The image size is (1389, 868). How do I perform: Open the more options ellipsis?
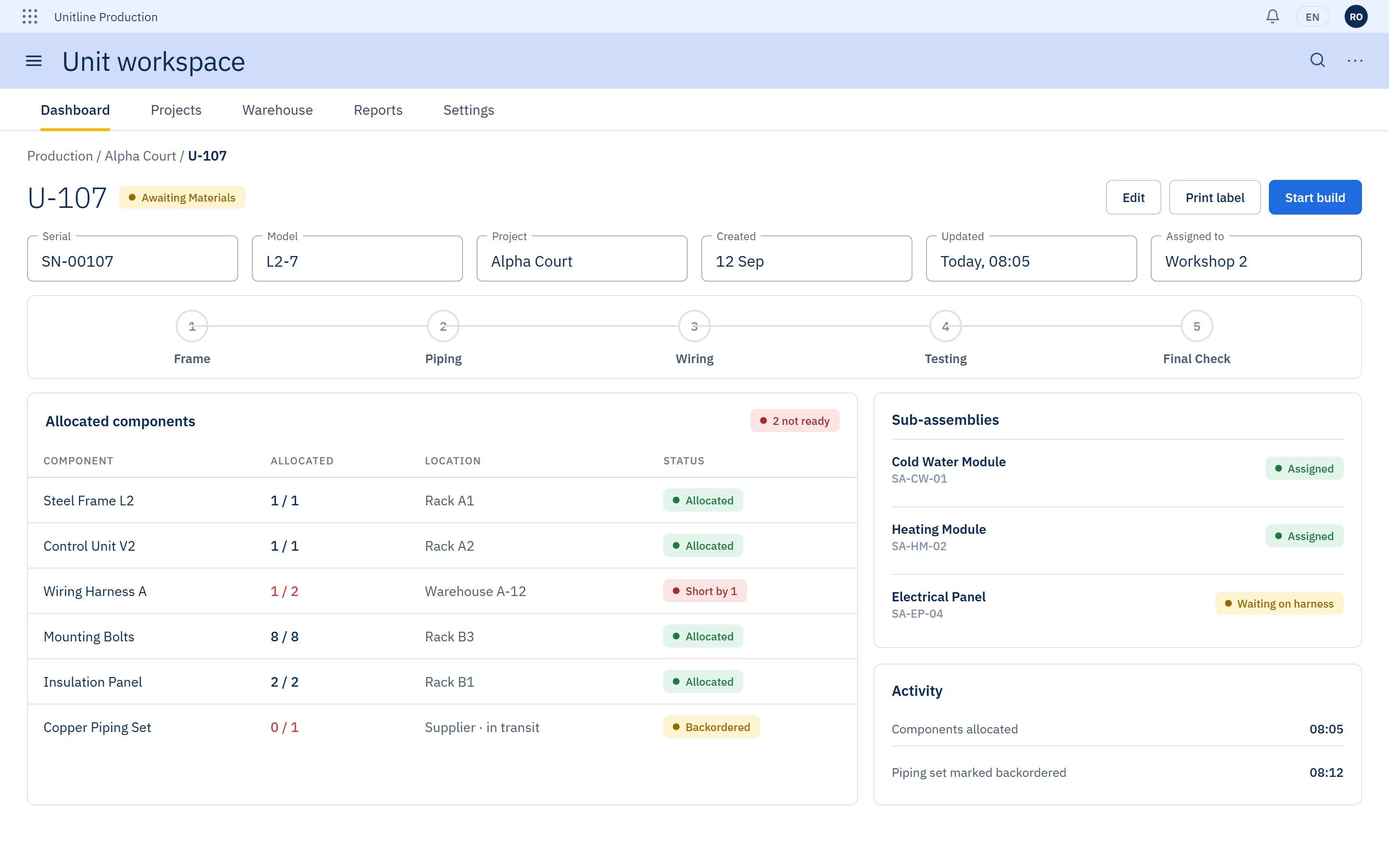(x=1355, y=60)
